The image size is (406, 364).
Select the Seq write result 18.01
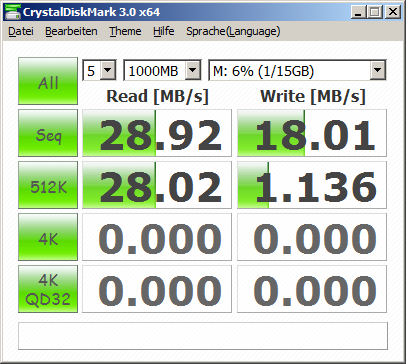312,133
